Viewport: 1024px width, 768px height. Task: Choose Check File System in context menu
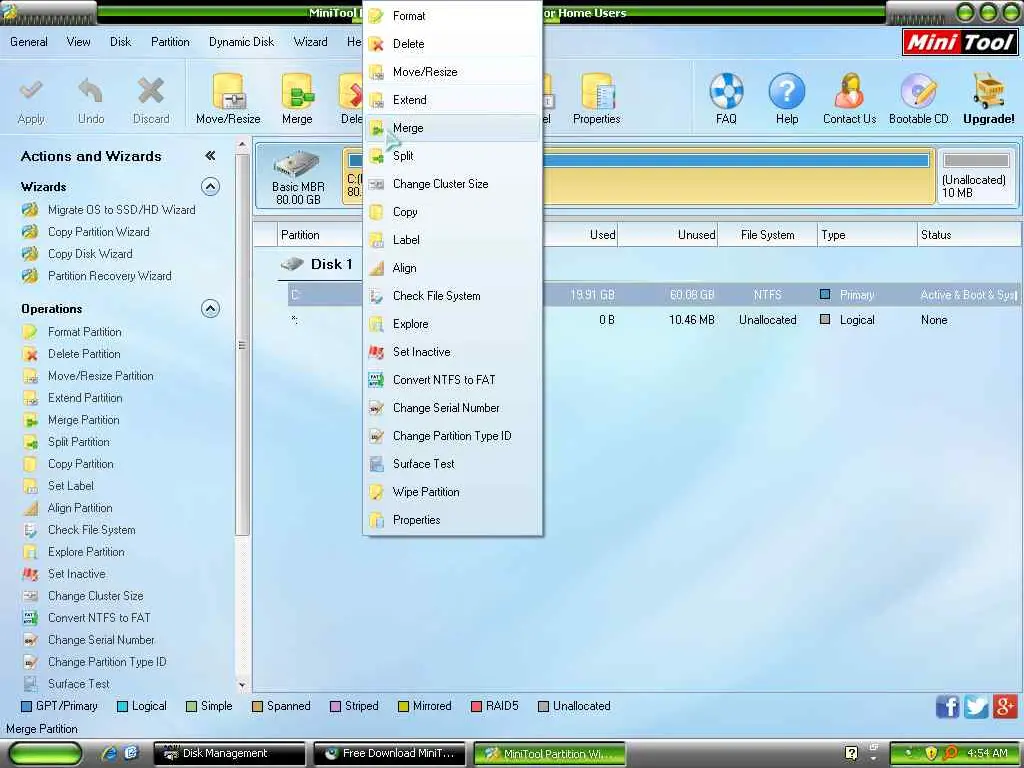[453, 296]
